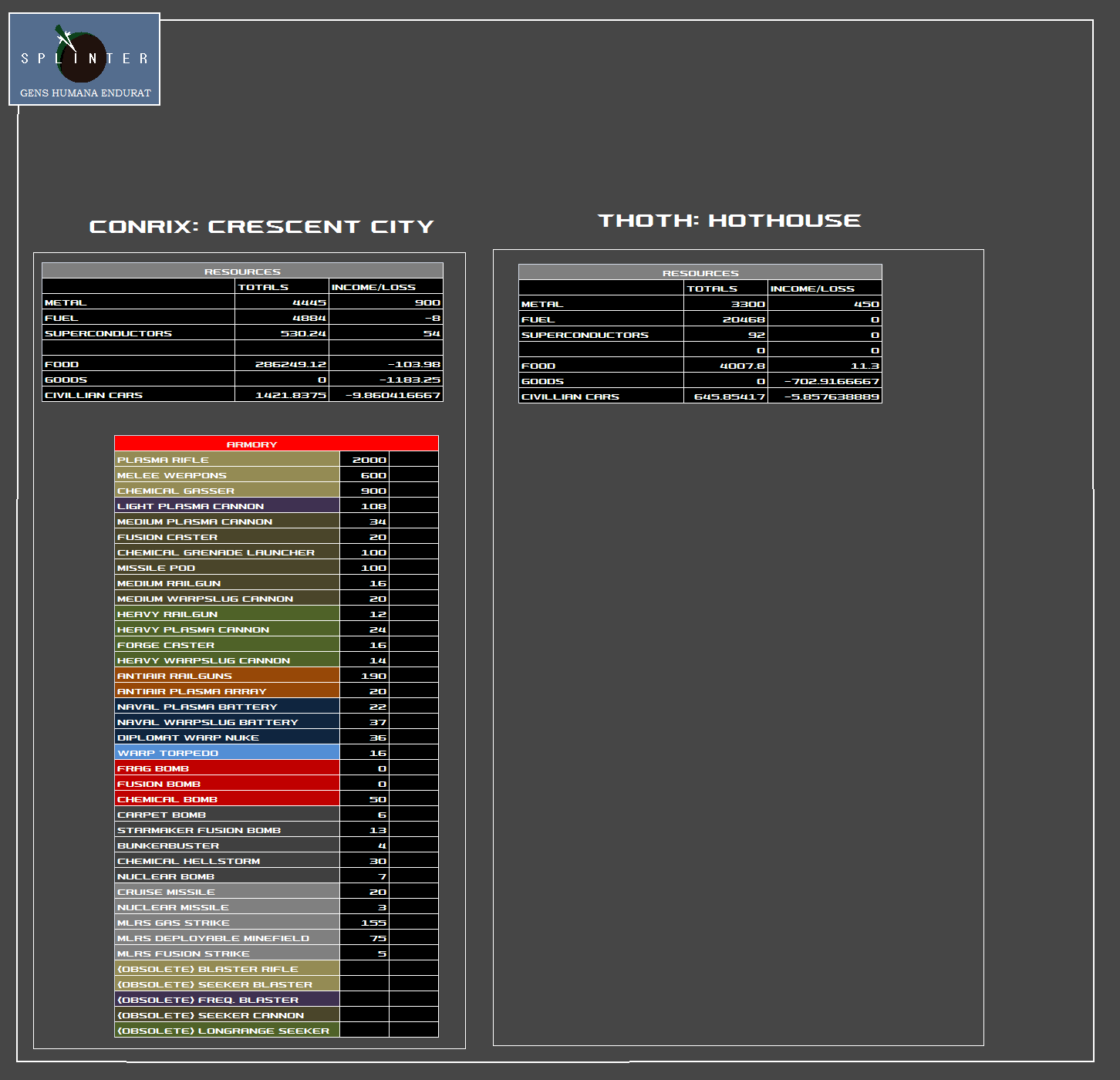Viewport: 1120px width, 1080px height.
Task: Click the Gens Humana Endurat motto text
Action: pos(85,93)
